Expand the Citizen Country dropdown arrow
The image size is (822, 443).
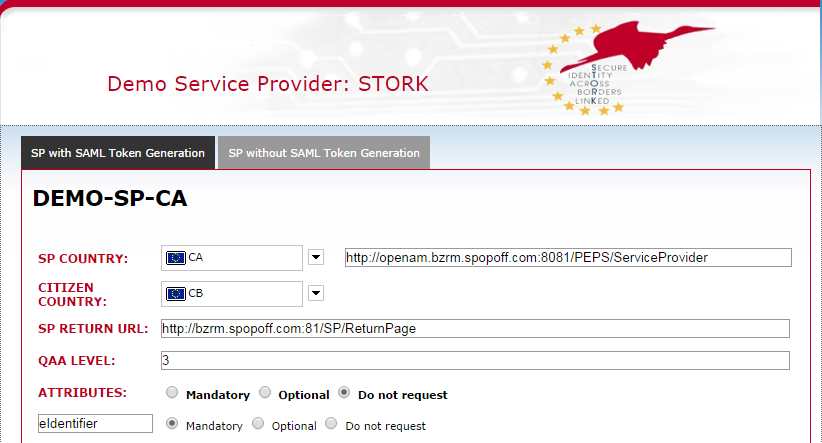pyautogui.click(x=316, y=293)
